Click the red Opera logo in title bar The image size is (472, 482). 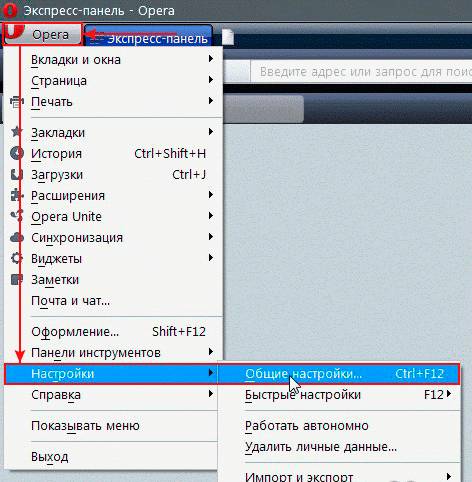[x=10, y=10]
